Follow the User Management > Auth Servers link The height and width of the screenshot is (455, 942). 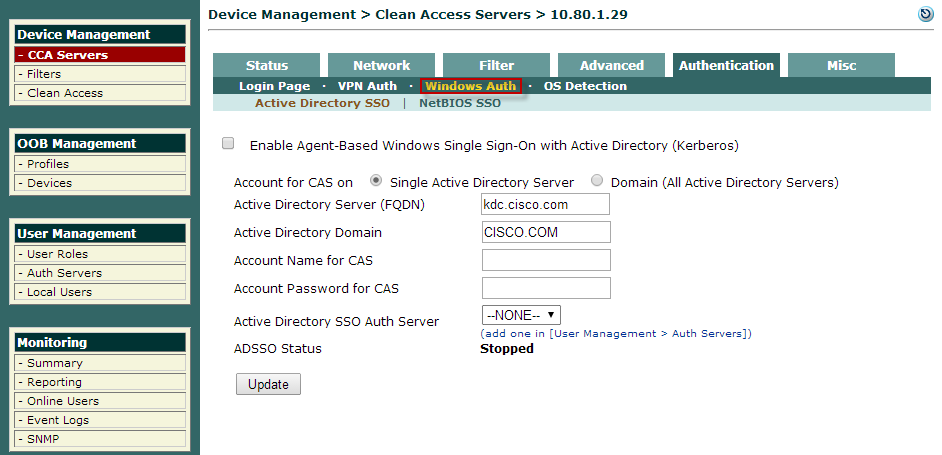coord(651,334)
